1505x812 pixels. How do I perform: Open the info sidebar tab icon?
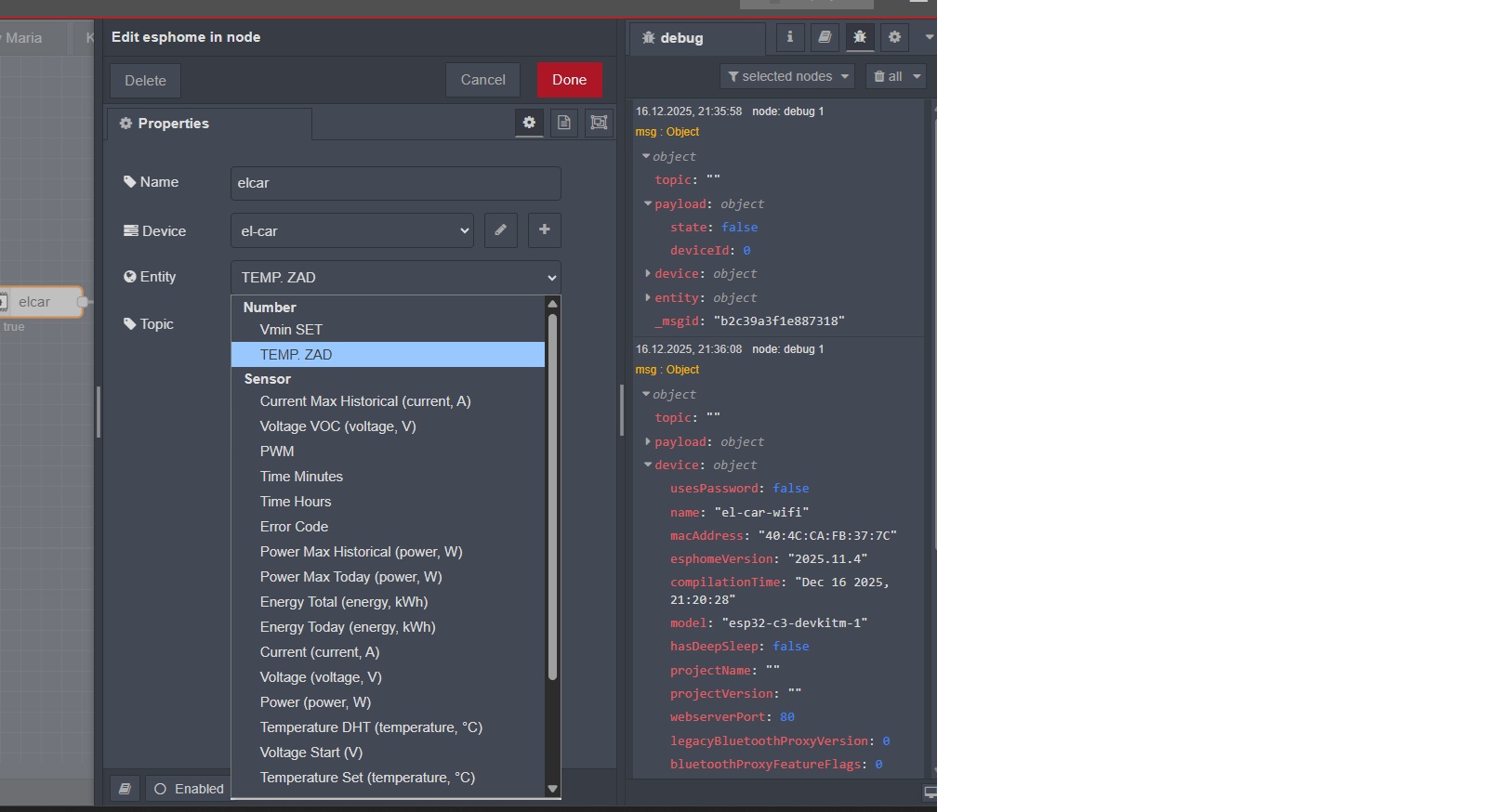pos(790,37)
